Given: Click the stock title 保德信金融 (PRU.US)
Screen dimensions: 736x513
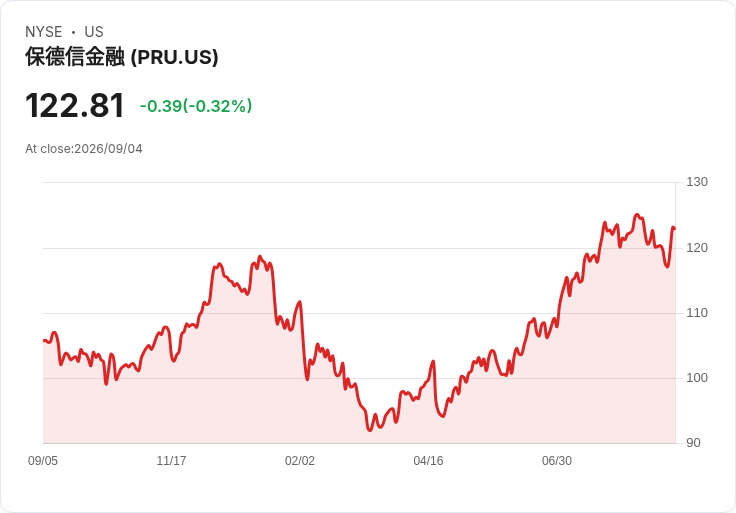Looking at the screenshot, I should pyautogui.click(x=122, y=57).
